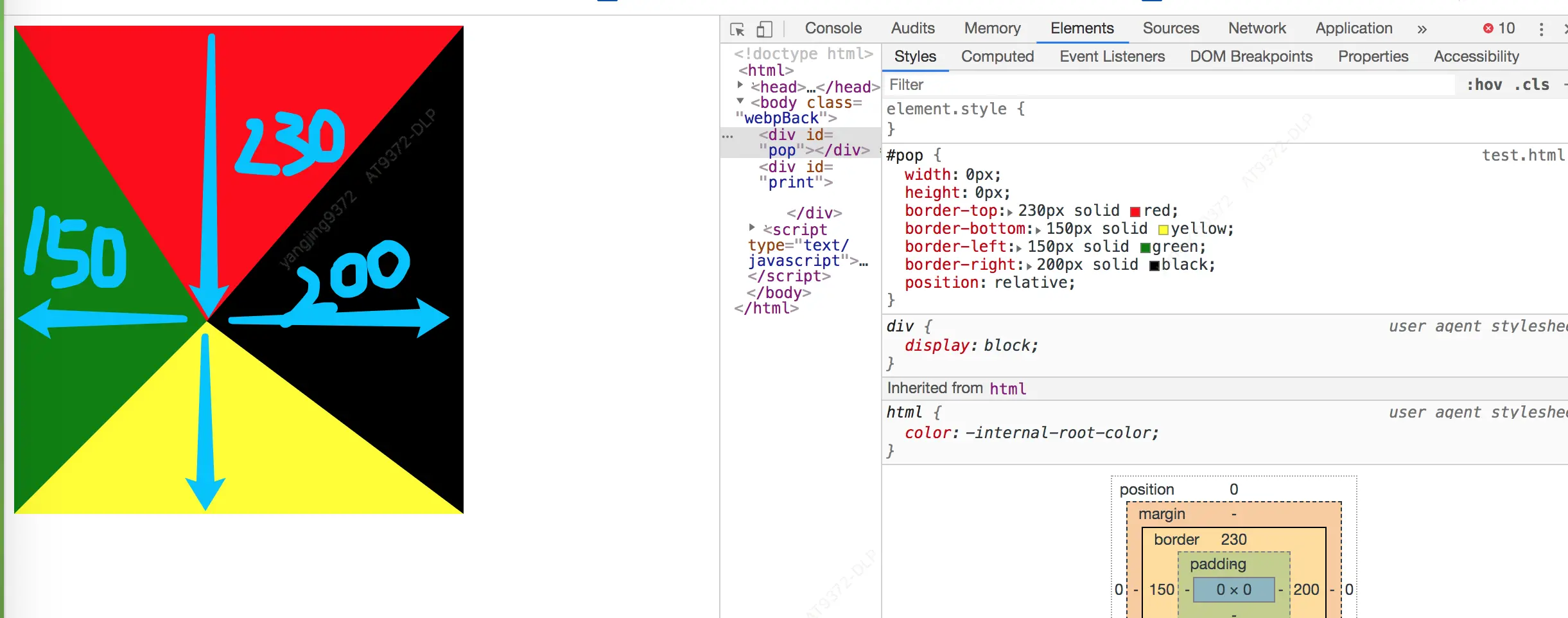Click the margin label in box model
This screenshot has height=618, width=1568.
[1162, 514]
